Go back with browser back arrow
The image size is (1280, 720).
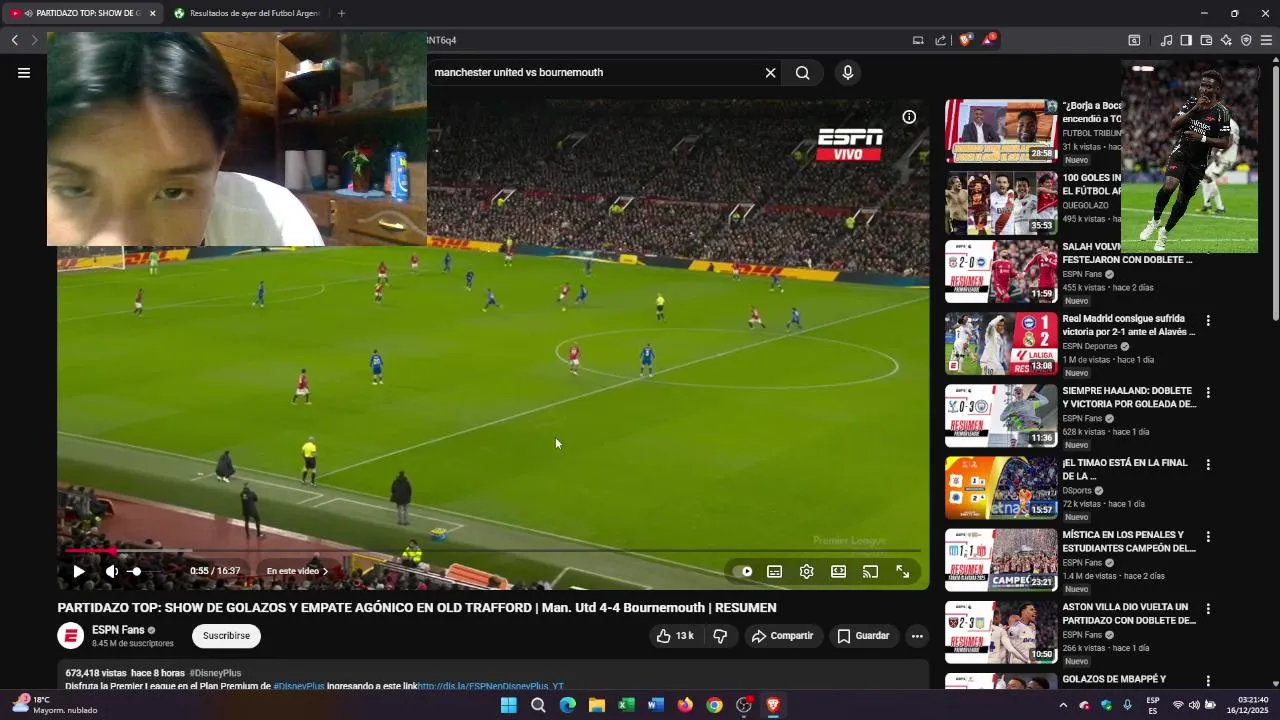click(x=14, y=40)
